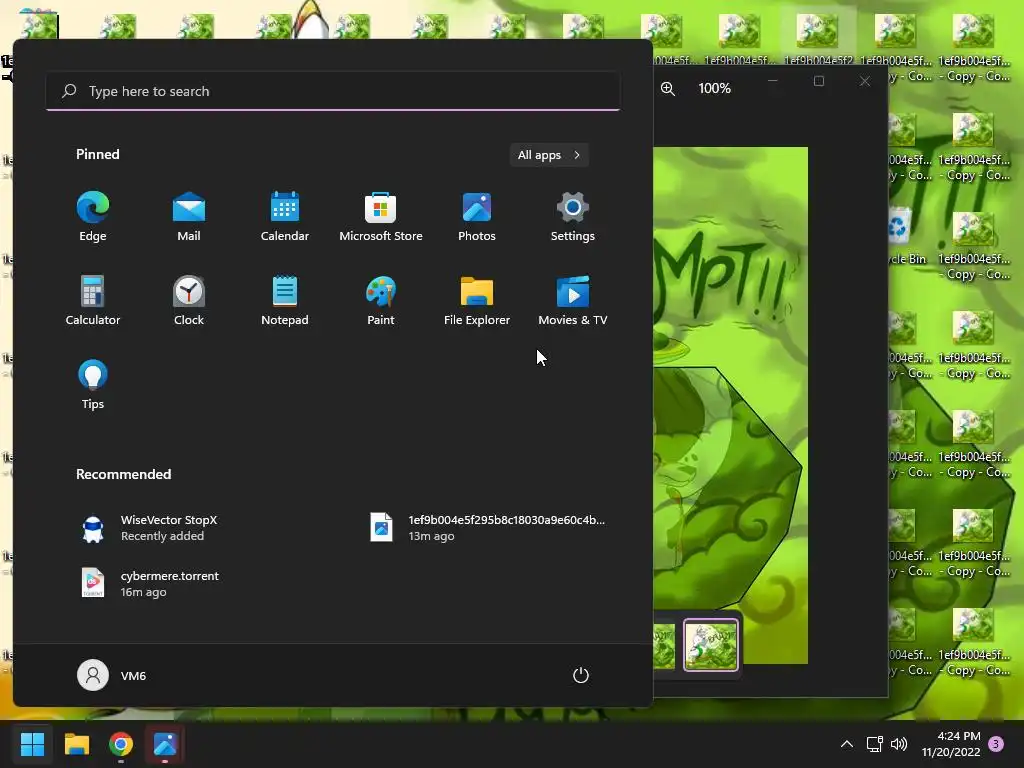Close the Photos window
1024x768 pixels.
point(865,81)
